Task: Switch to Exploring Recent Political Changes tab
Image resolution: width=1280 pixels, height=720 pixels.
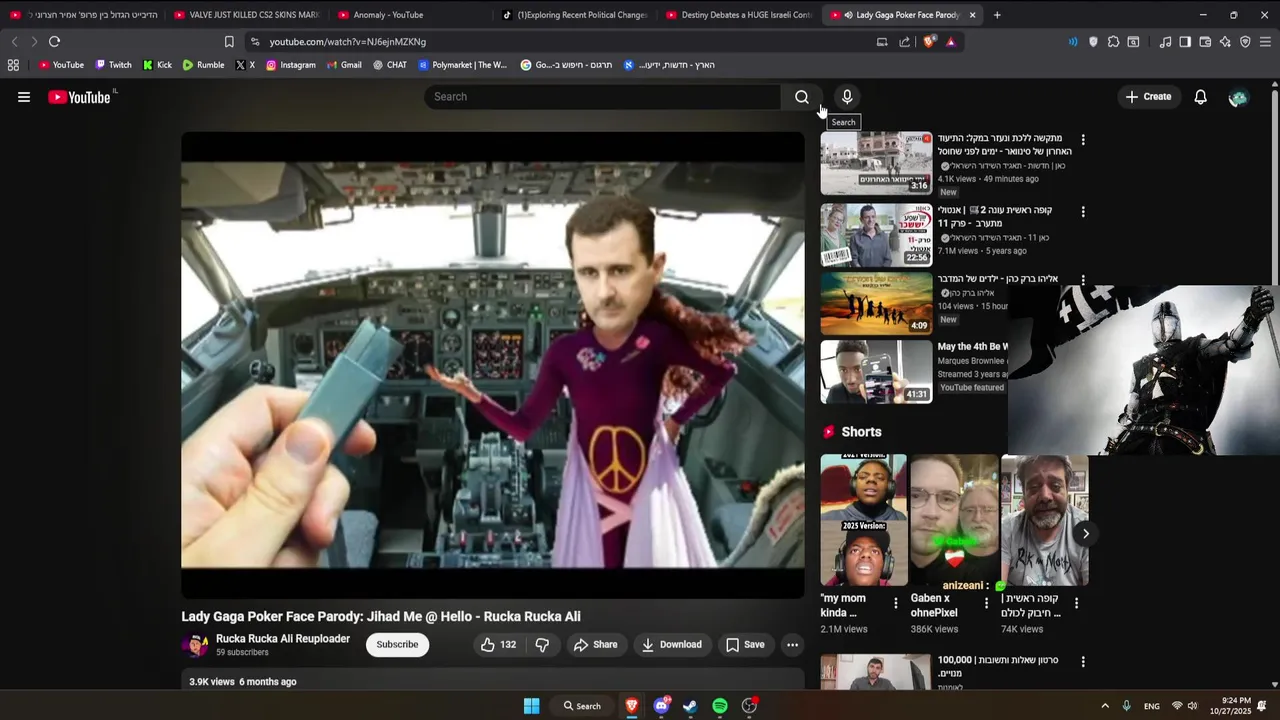Action: click(x=574, y=15)
